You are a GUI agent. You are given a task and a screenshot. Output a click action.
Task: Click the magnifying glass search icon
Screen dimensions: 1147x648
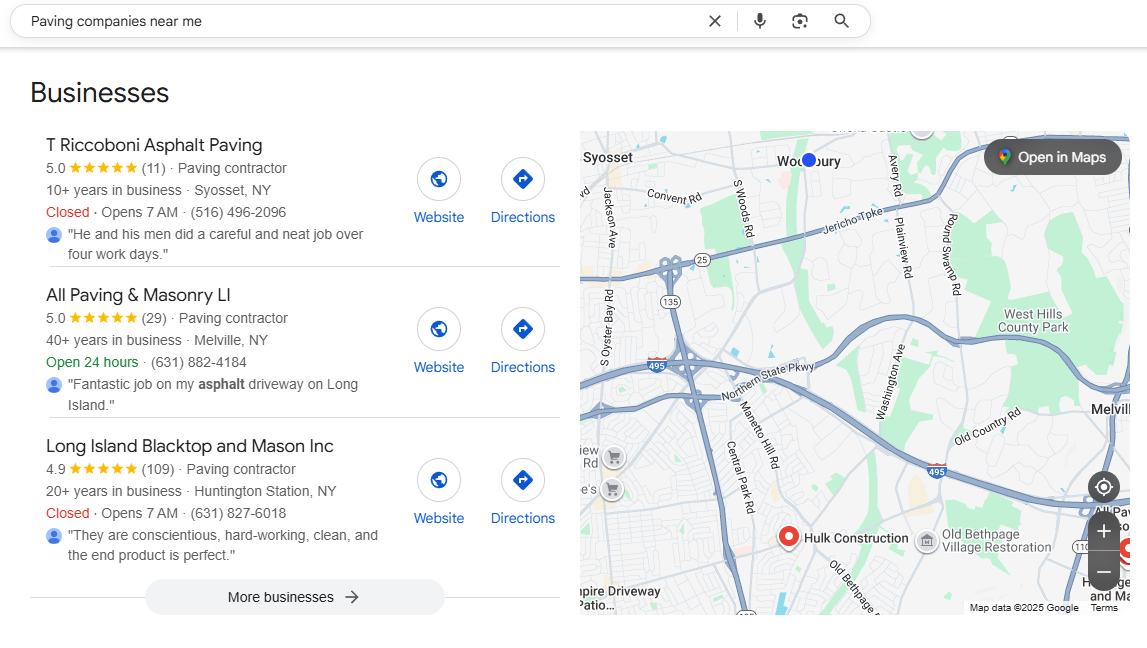point(842,21)
